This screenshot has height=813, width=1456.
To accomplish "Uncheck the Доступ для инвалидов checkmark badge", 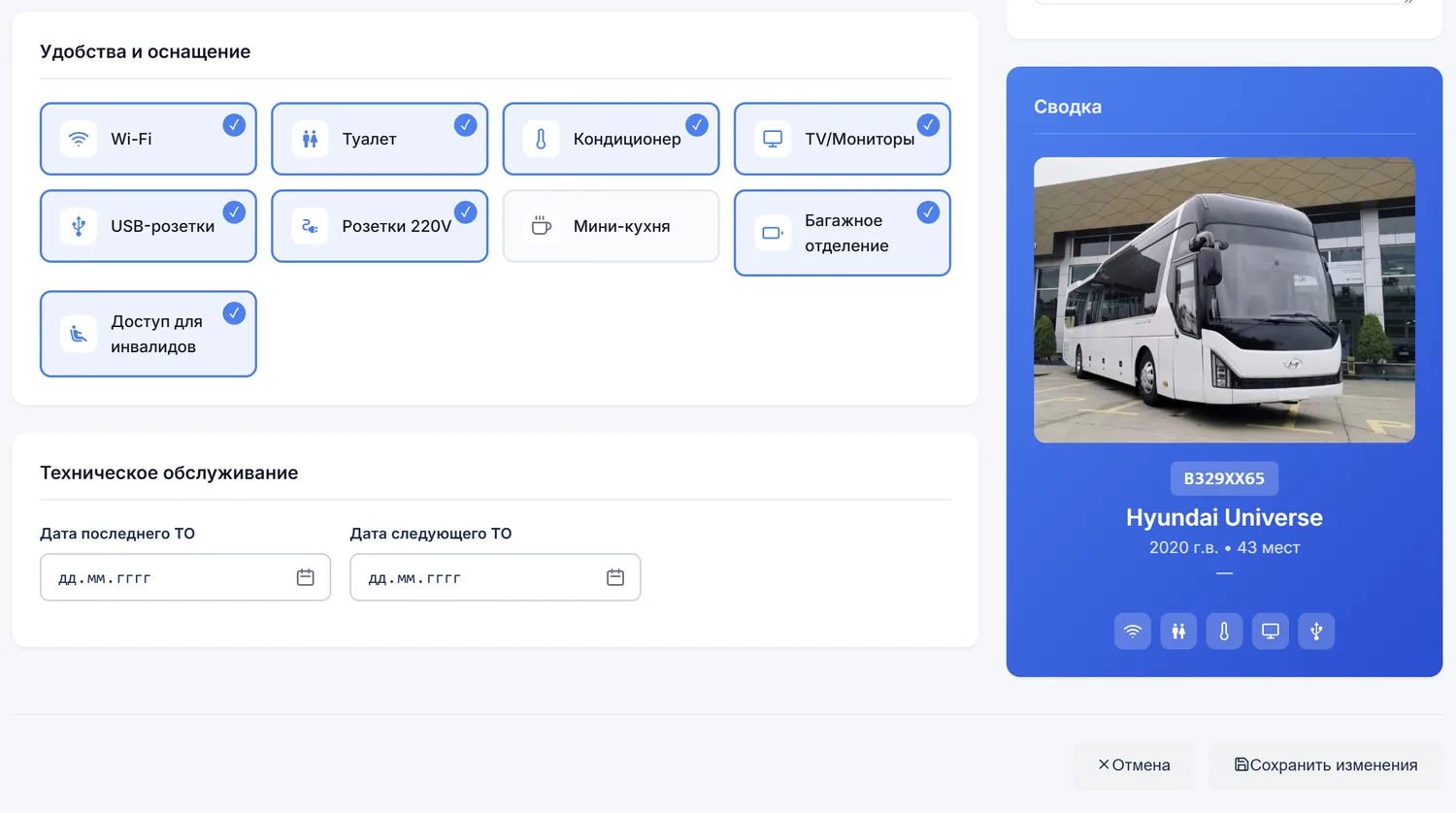I will 234,313.
